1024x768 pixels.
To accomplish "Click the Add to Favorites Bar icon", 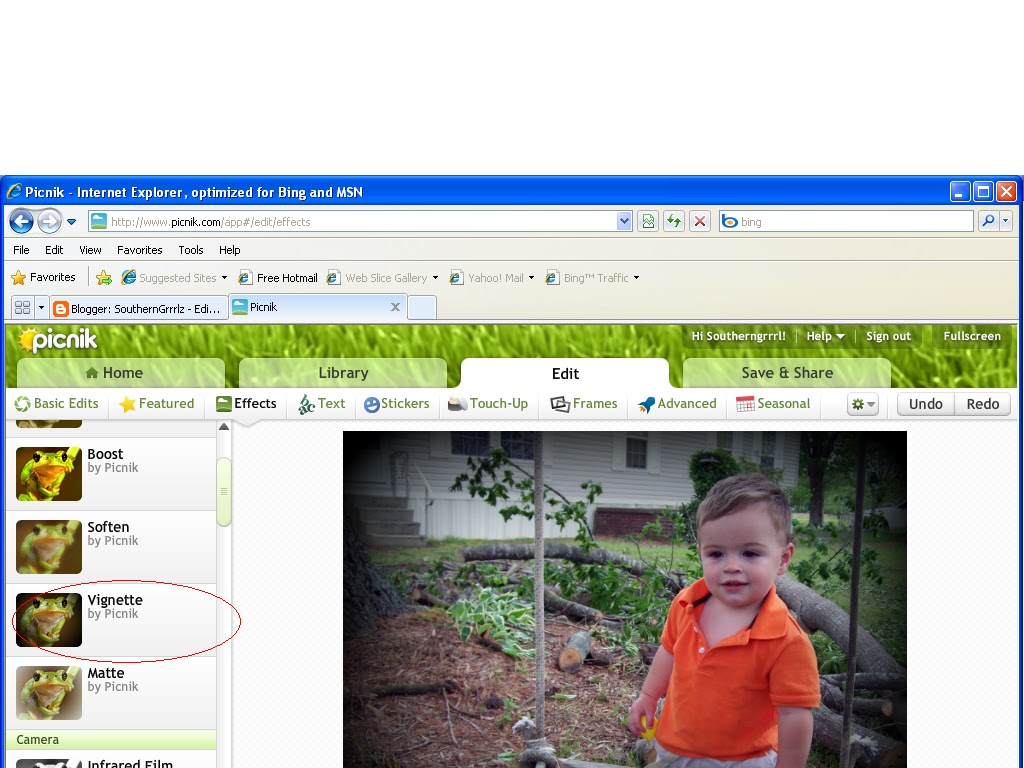I will coord(104,278).
